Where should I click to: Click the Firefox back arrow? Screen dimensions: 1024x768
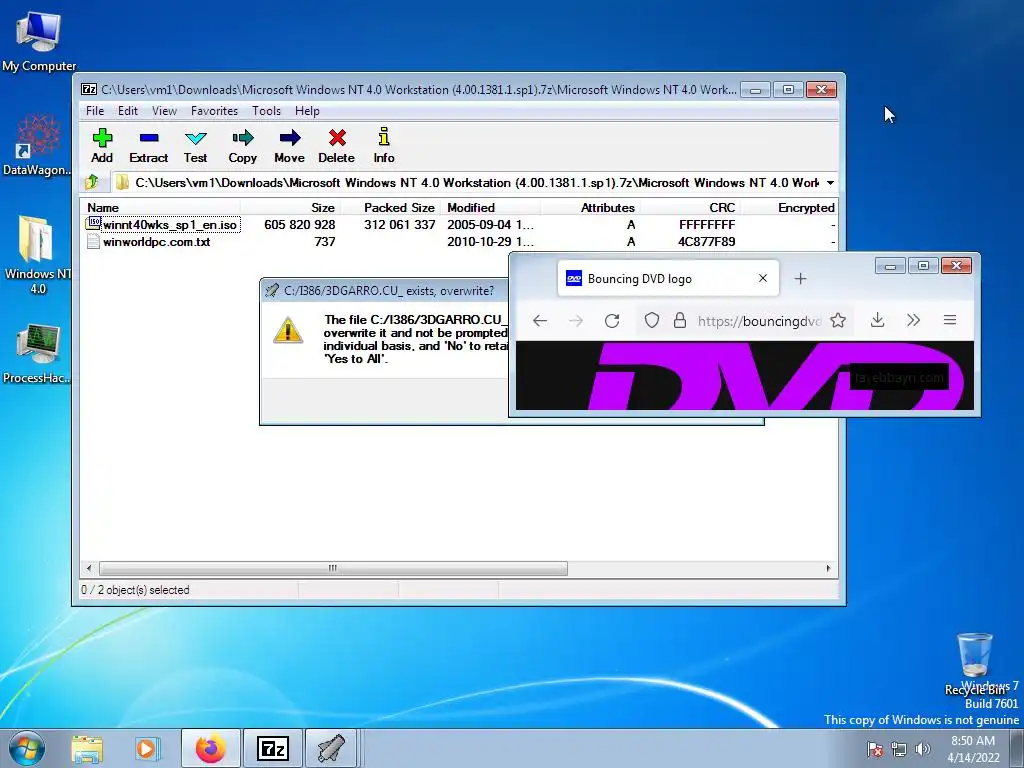[x=539, y=321]
